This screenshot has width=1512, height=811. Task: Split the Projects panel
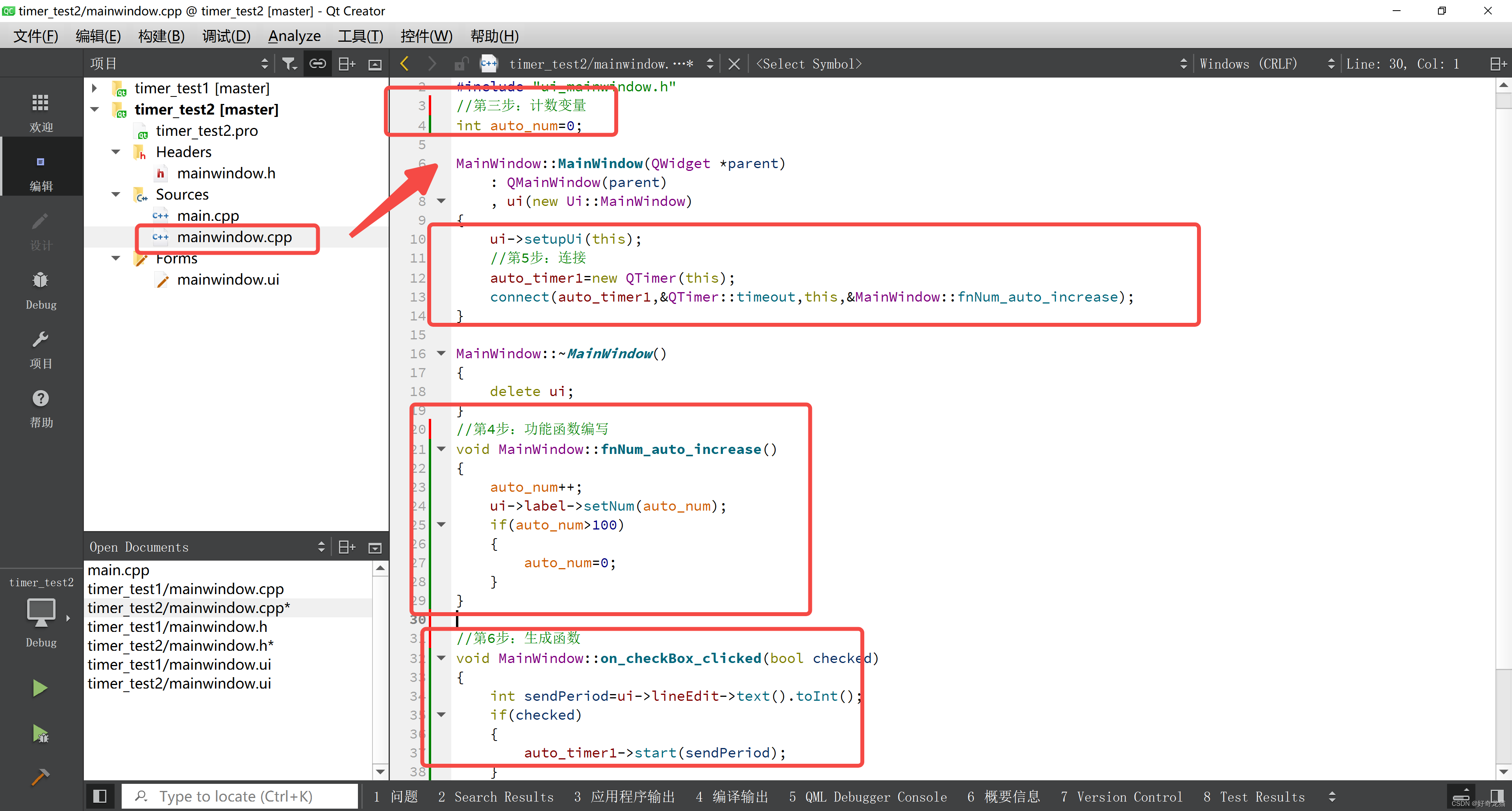pos(347,64)
